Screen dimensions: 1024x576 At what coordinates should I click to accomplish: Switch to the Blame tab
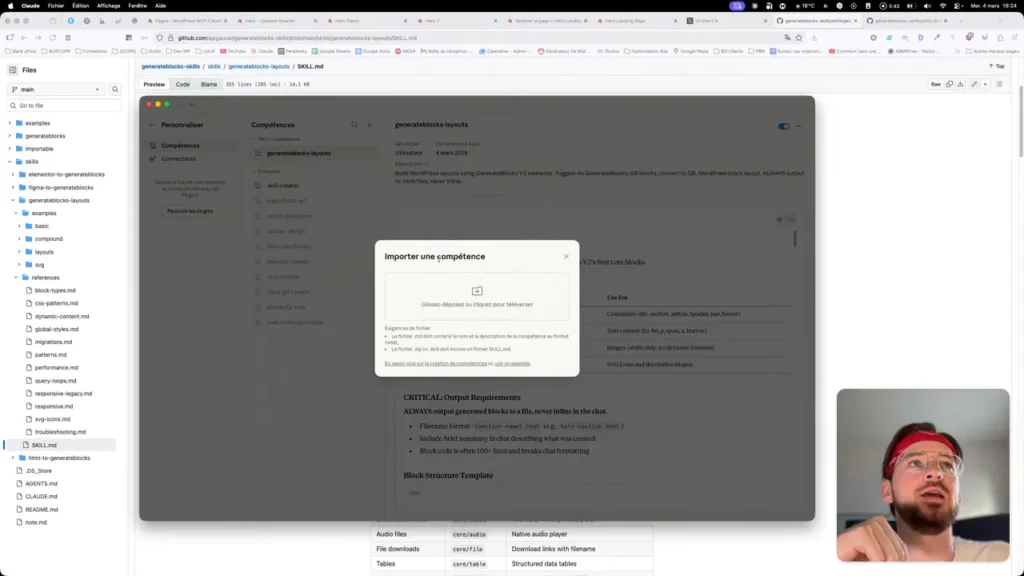tap(209, 84)
